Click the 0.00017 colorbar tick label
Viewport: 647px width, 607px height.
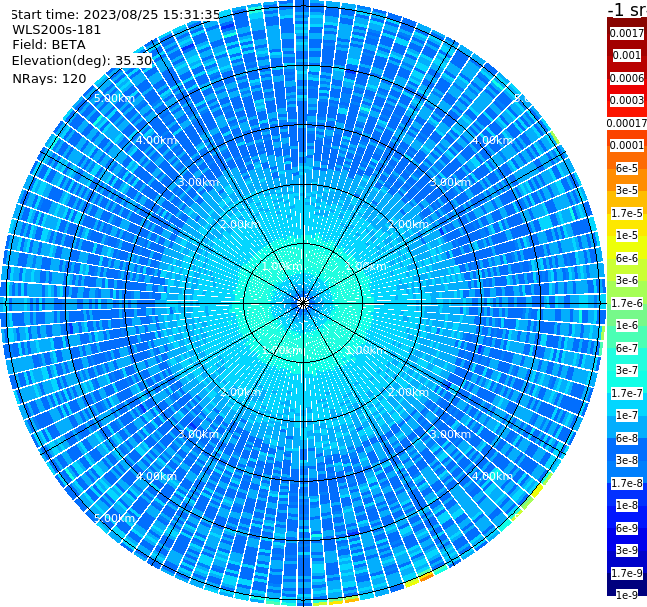[627, 123]
